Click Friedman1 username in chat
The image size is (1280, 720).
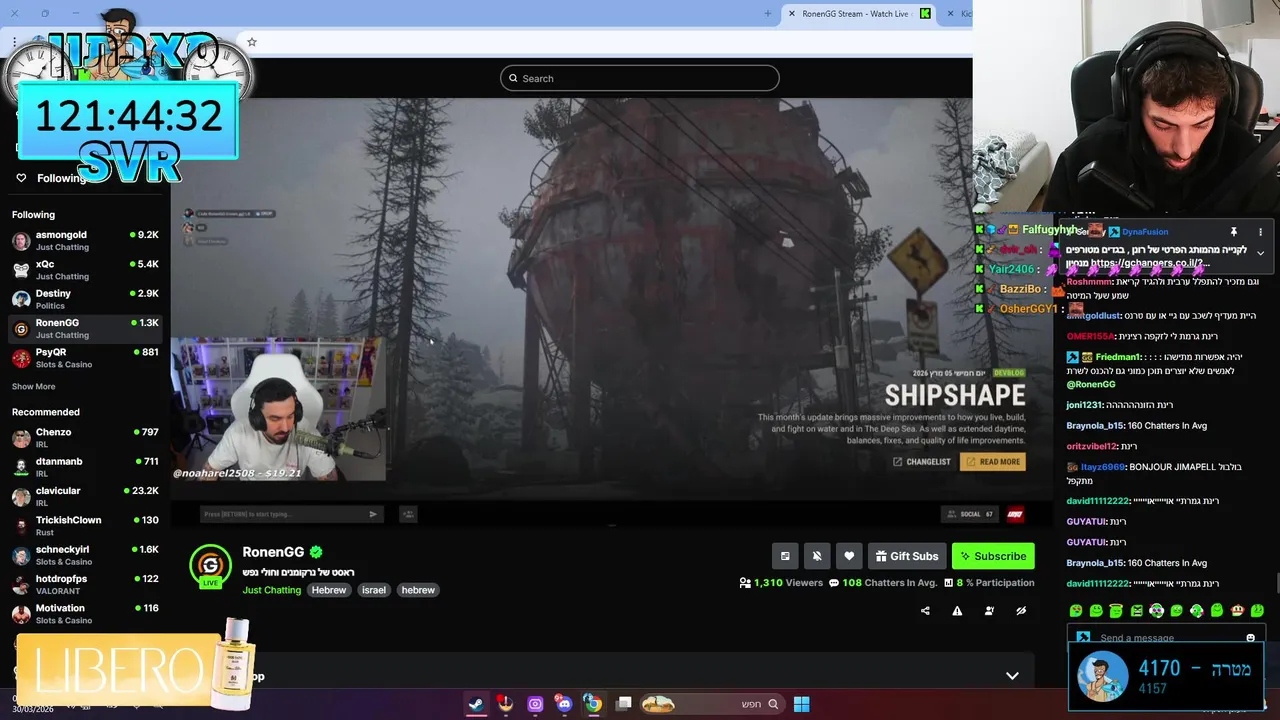1118,357
